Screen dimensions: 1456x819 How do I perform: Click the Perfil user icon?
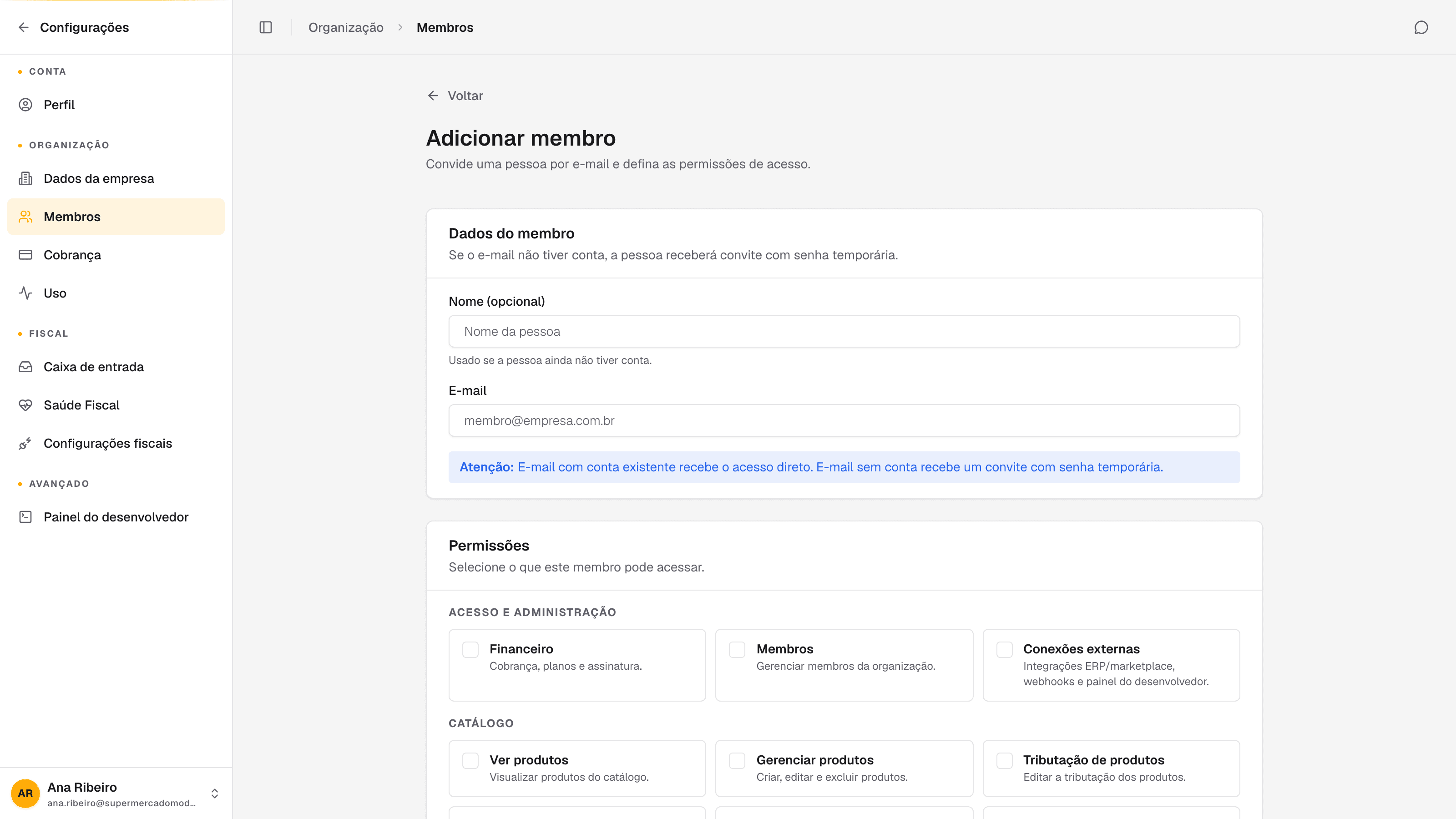point(25,105)
